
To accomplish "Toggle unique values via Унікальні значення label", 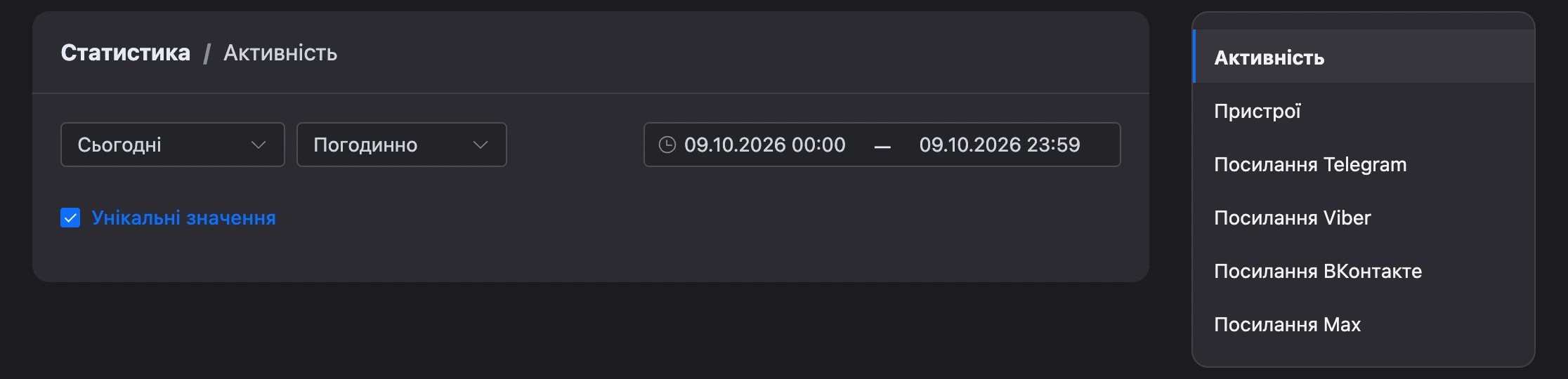I will (x=183, y=218).
